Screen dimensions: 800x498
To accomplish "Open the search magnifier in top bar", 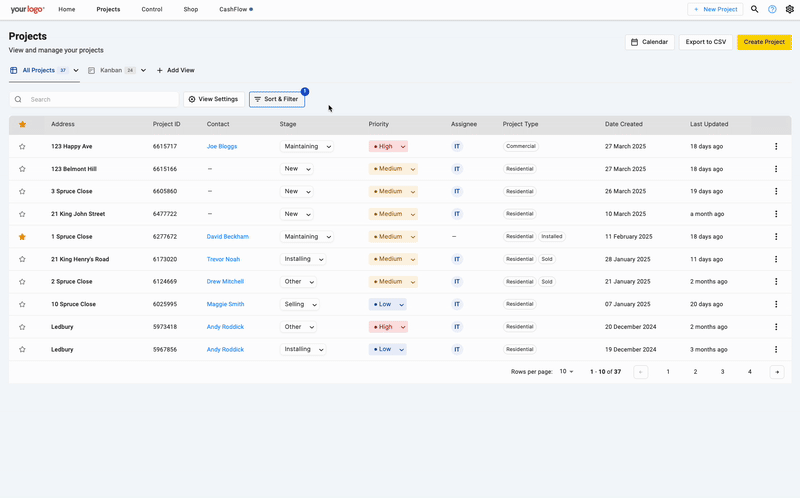I will click(755, 9).
